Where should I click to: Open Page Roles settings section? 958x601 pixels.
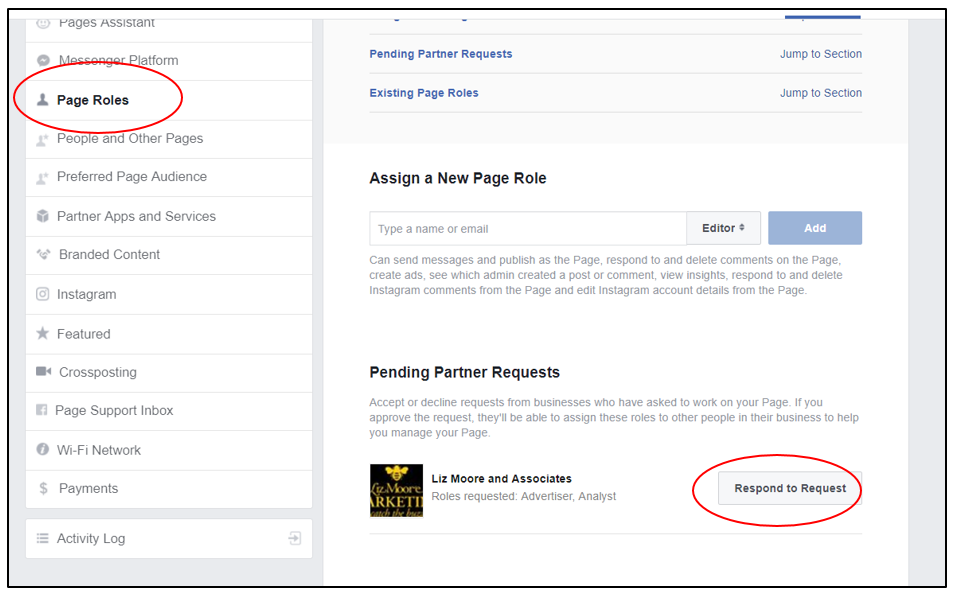93,100
